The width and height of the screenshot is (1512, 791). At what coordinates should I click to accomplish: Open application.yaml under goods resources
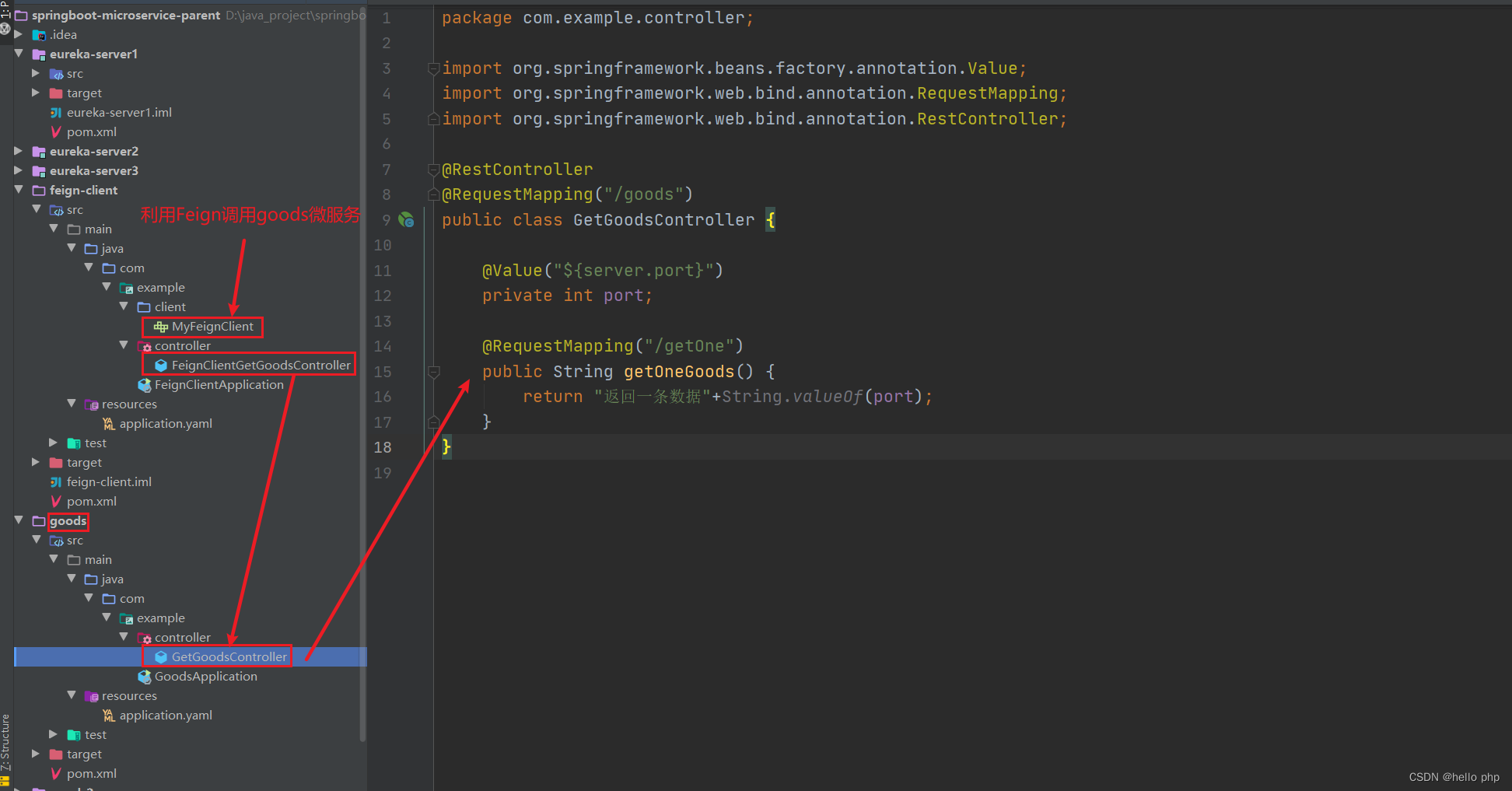pyautogui.click(x=166, y=716)
